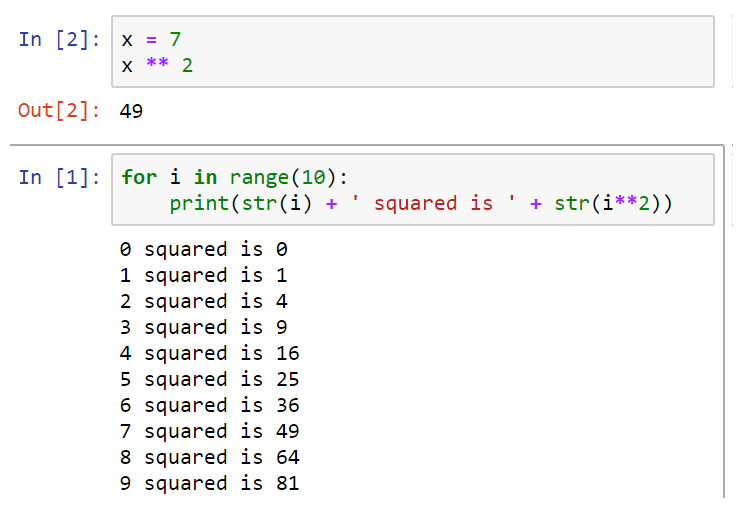Click the In [1] prompt label
The image size is (743, 508).
59,177
